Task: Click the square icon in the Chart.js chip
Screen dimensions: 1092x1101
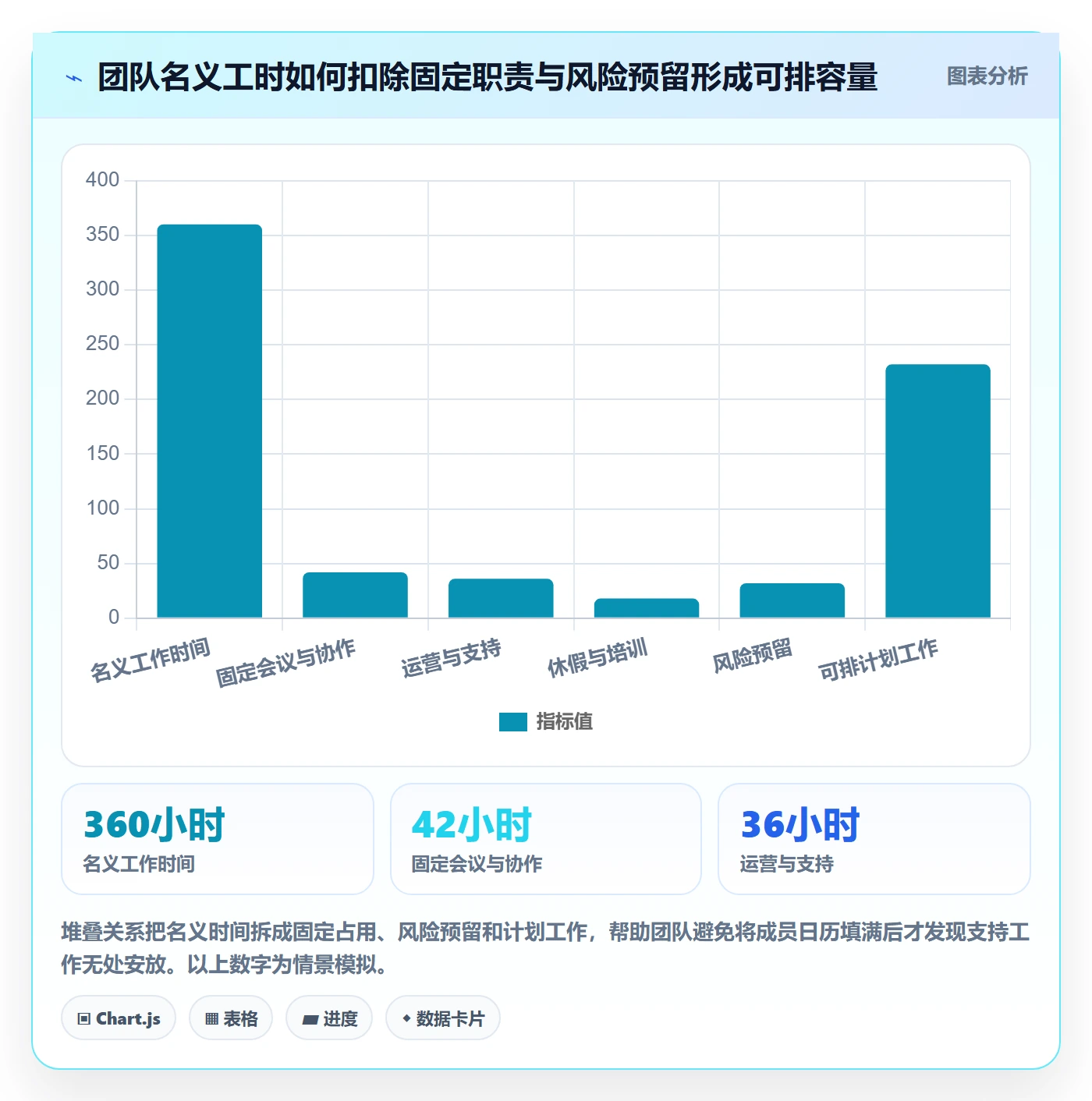Action: tap(84, 1019)
